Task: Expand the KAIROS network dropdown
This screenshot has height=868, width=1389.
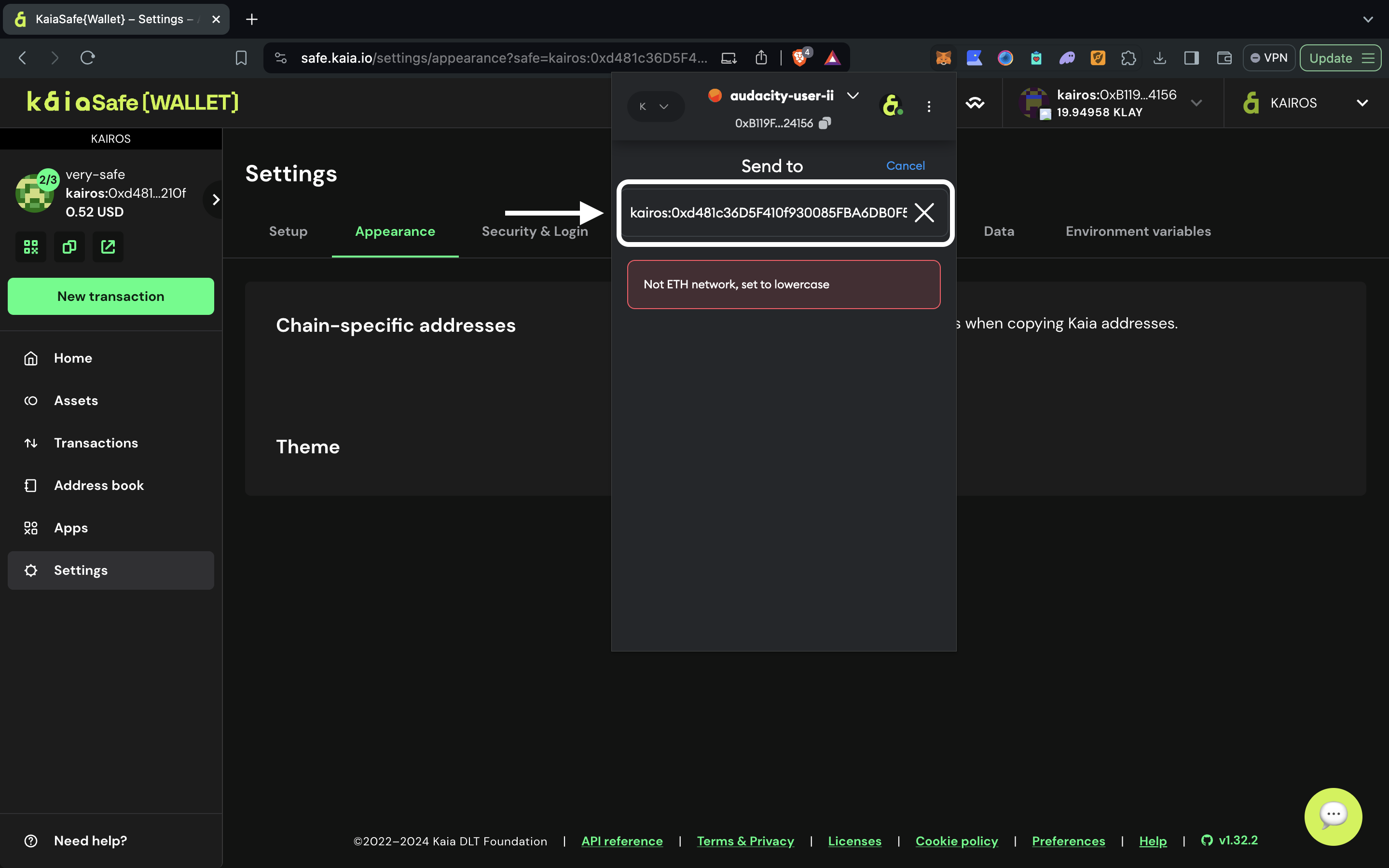Action: click(x=1361, y=103)
